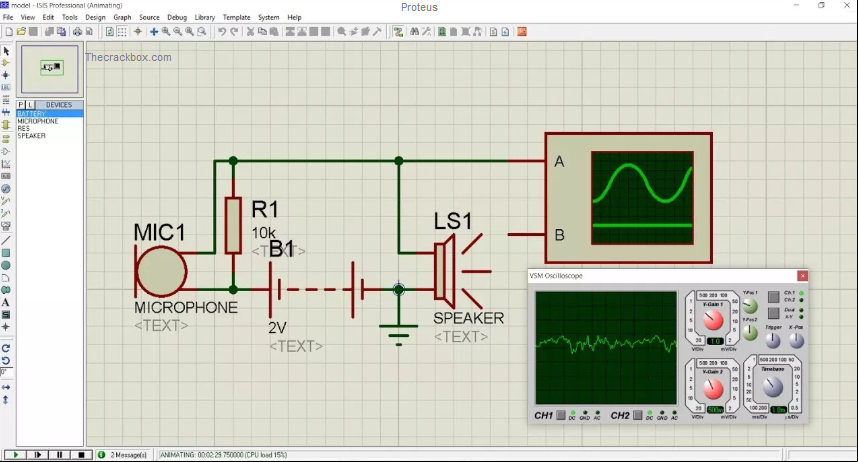858x462 pixels.
Task: Open the Debug menu
Action: coord(177,18)
